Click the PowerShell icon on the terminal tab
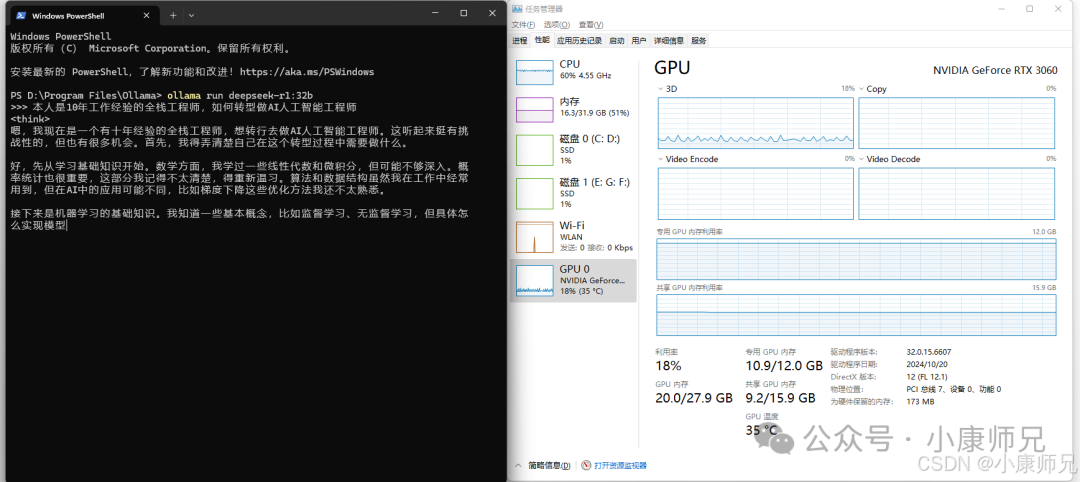 click(x=21, y=14)
